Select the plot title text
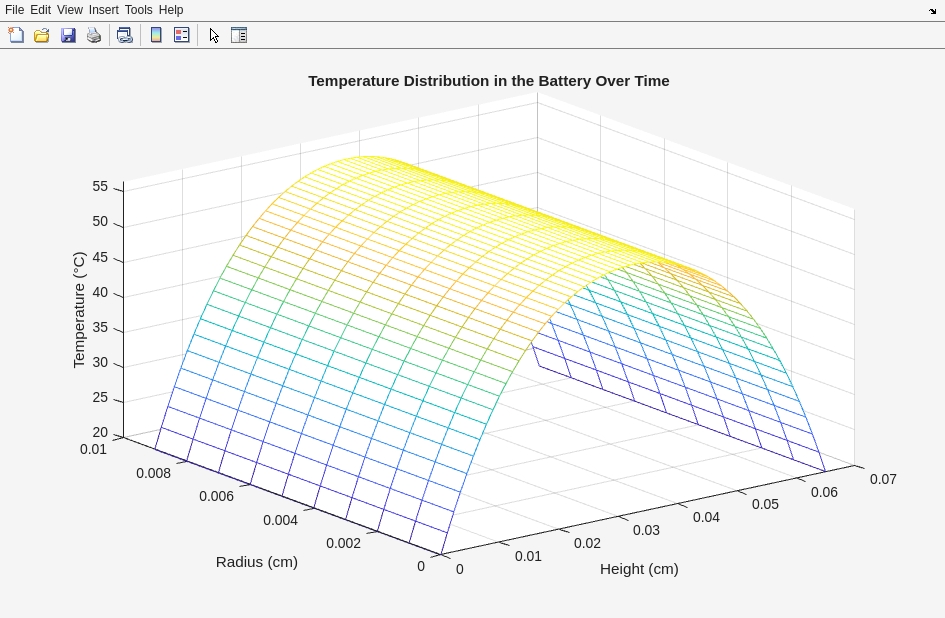The image size is (945, 618). tap(488, 81)
